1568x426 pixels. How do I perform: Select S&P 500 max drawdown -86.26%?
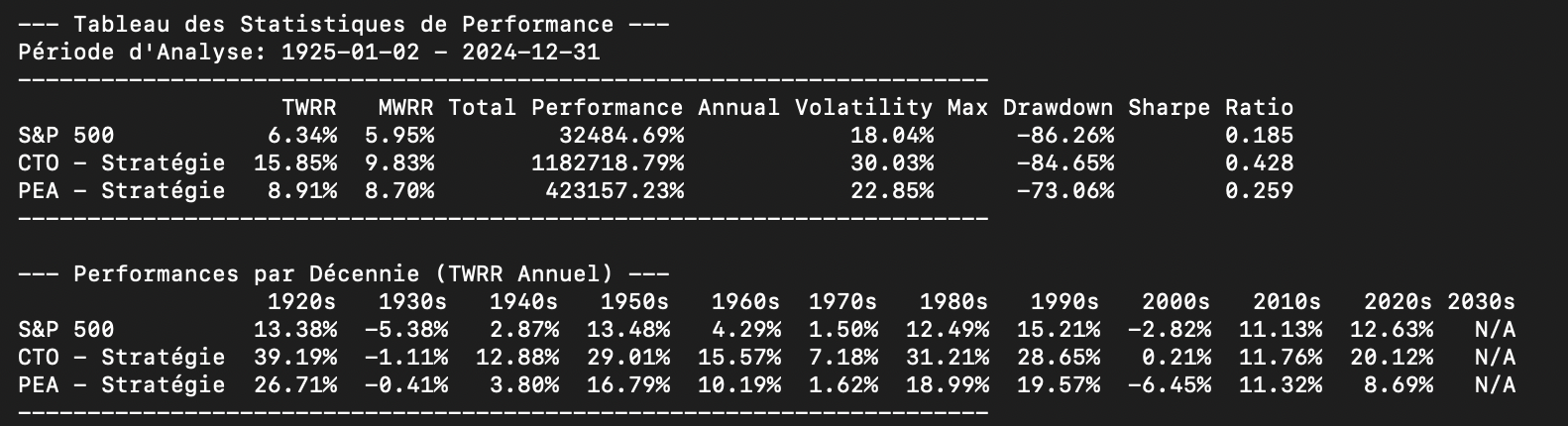pos(1064,136)
